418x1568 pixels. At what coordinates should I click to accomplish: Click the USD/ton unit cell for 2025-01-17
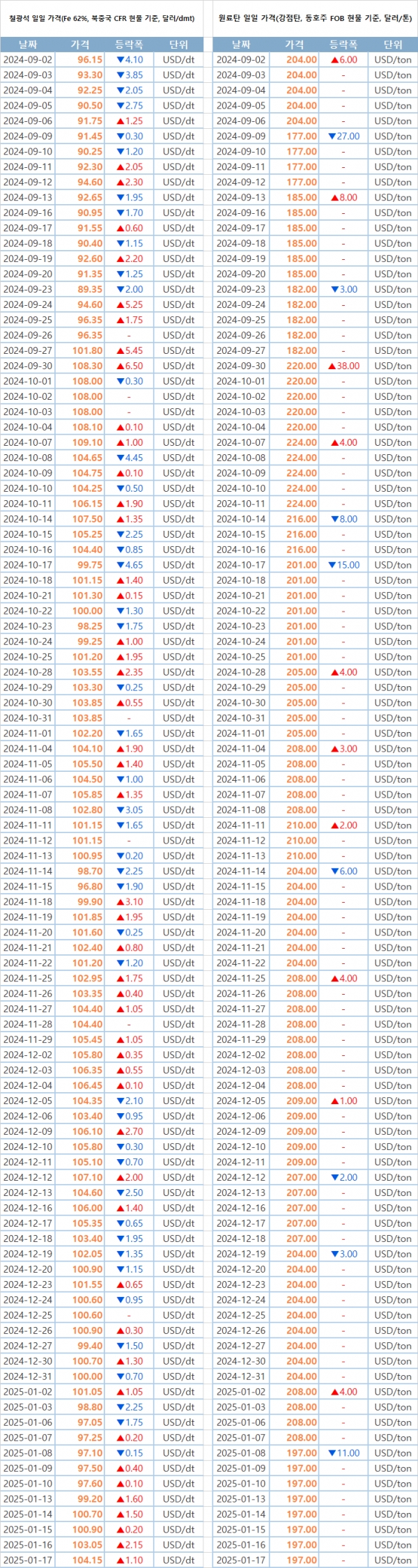[x=393, y=1560]
